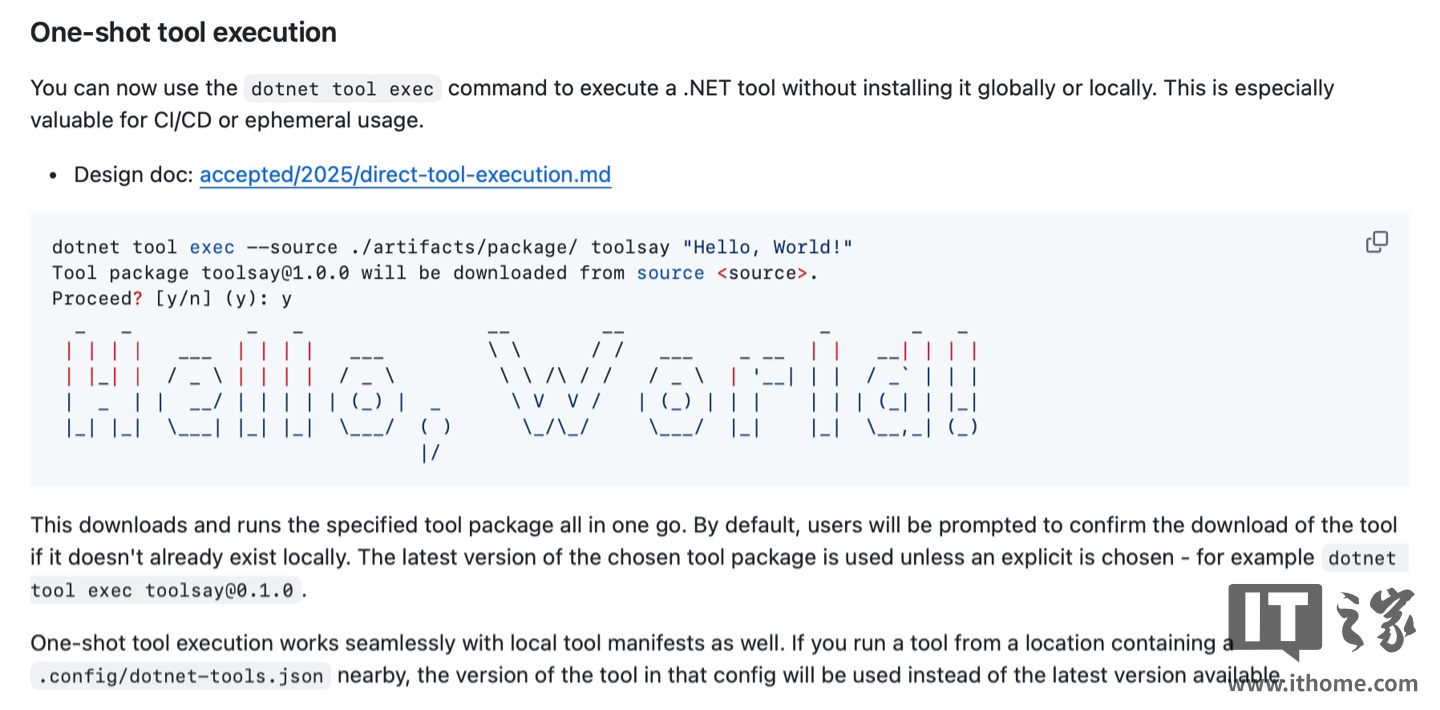Open the direct-tool-execution.md design doc link
This screenshot has height=710, width=1440.
tap(405, 175)
